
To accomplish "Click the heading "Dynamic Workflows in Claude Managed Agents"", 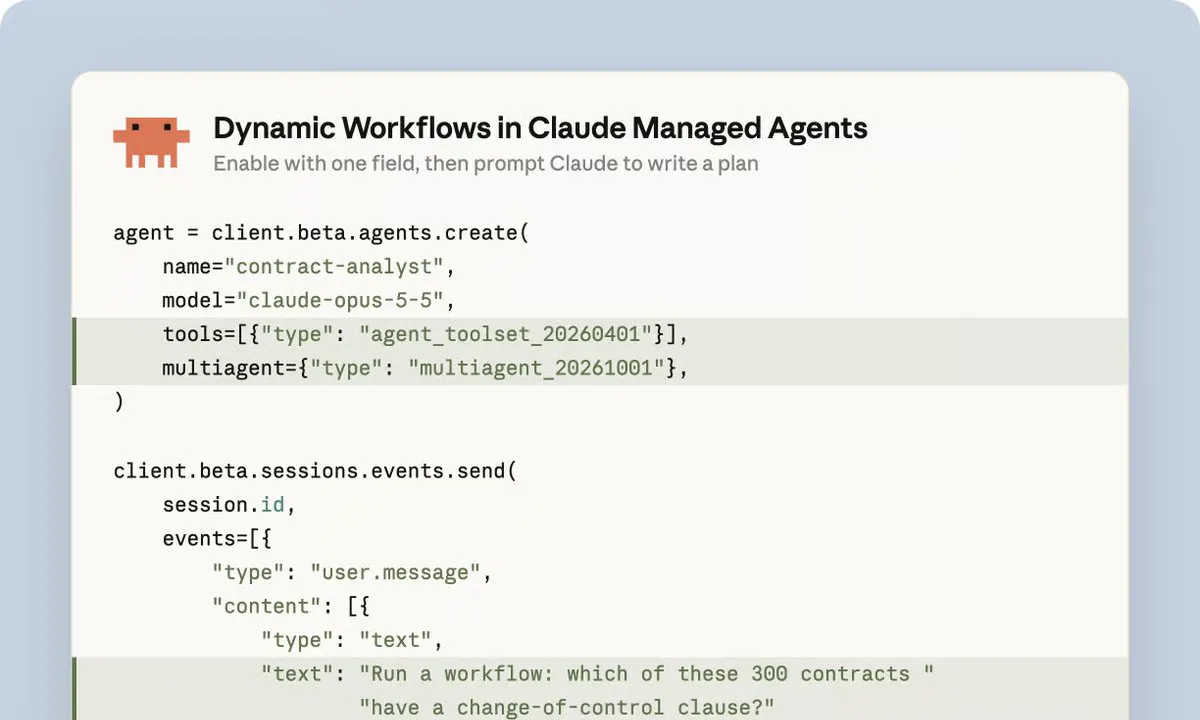I will click(540, 128).
